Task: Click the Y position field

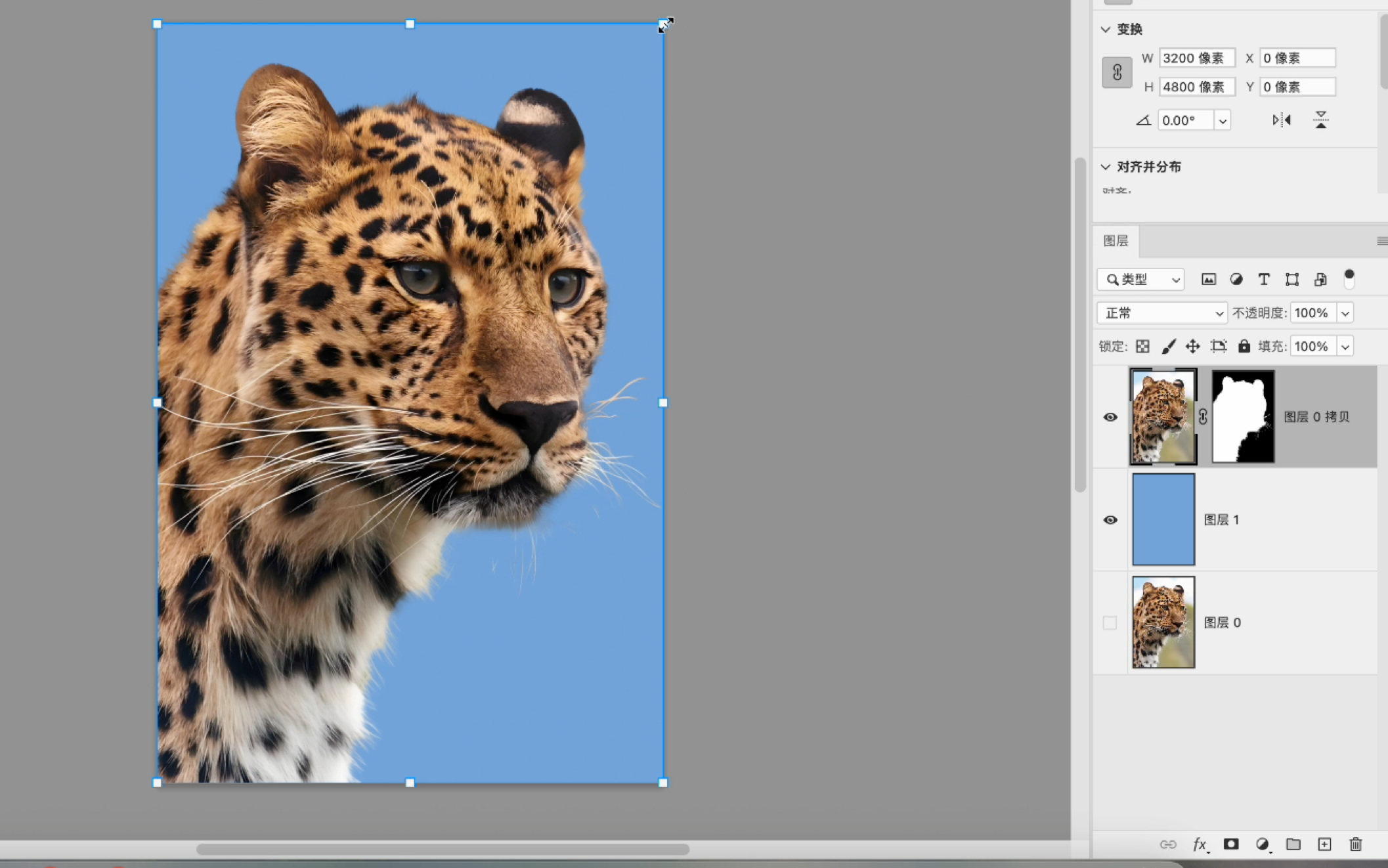Action: pos(1297,87)
